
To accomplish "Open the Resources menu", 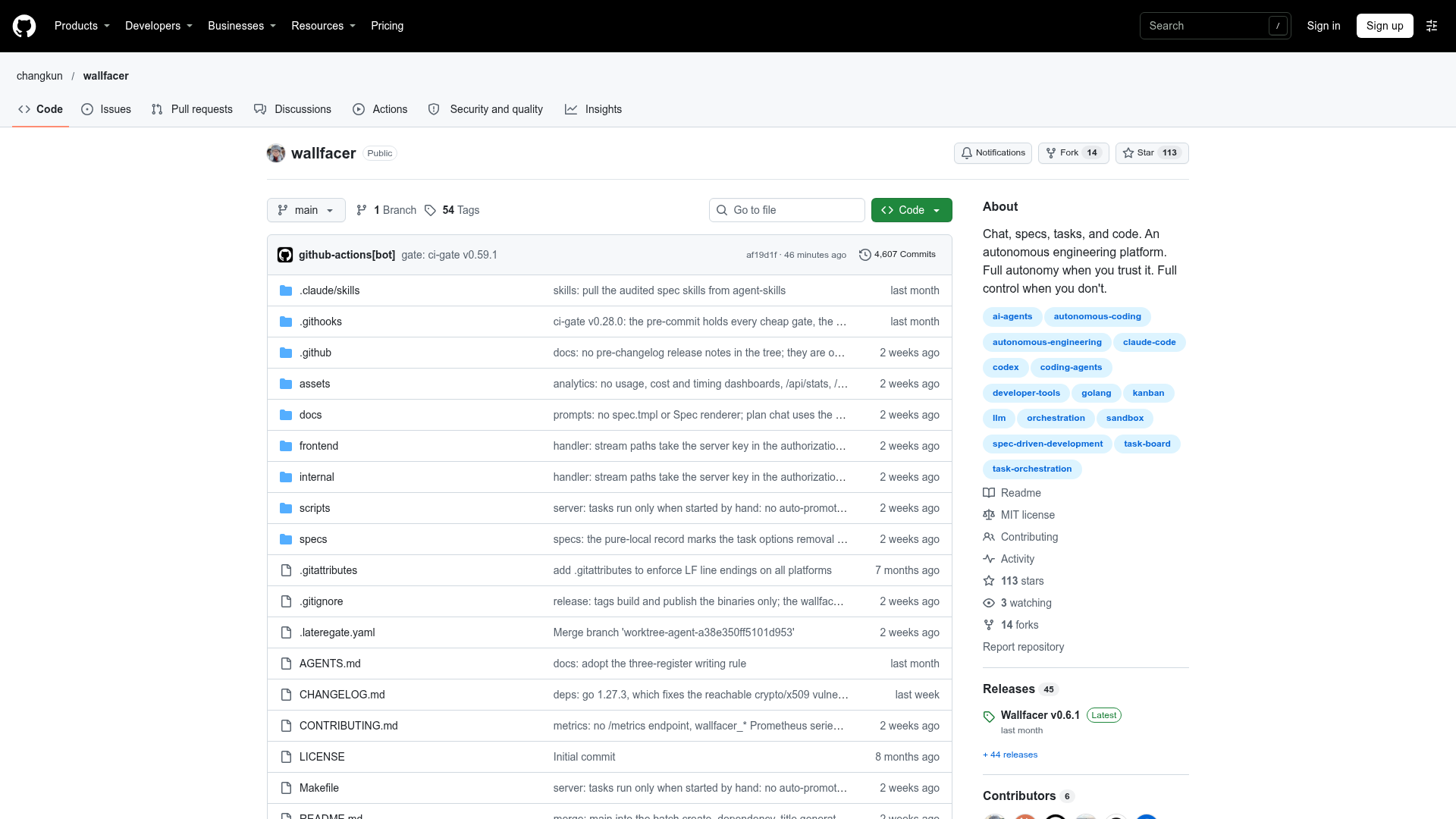I will coord(323,26).
